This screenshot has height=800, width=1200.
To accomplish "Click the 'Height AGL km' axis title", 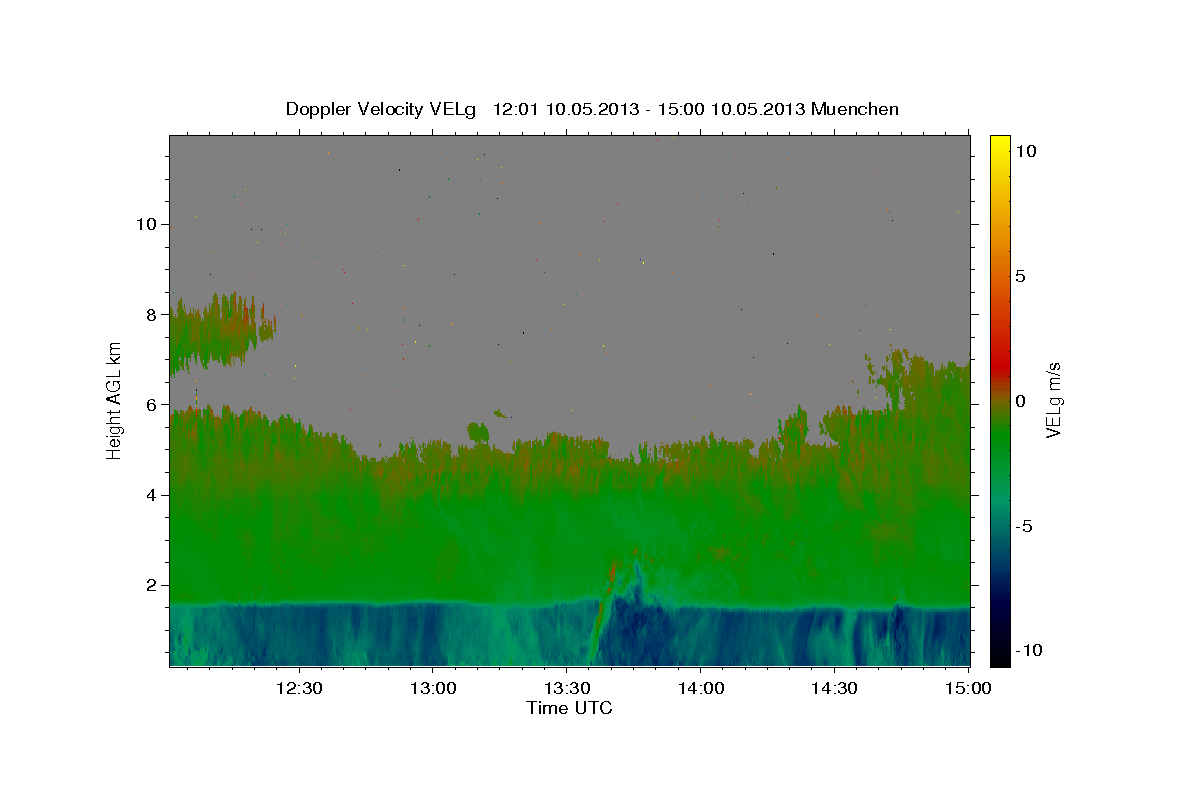I will [115, 400].
